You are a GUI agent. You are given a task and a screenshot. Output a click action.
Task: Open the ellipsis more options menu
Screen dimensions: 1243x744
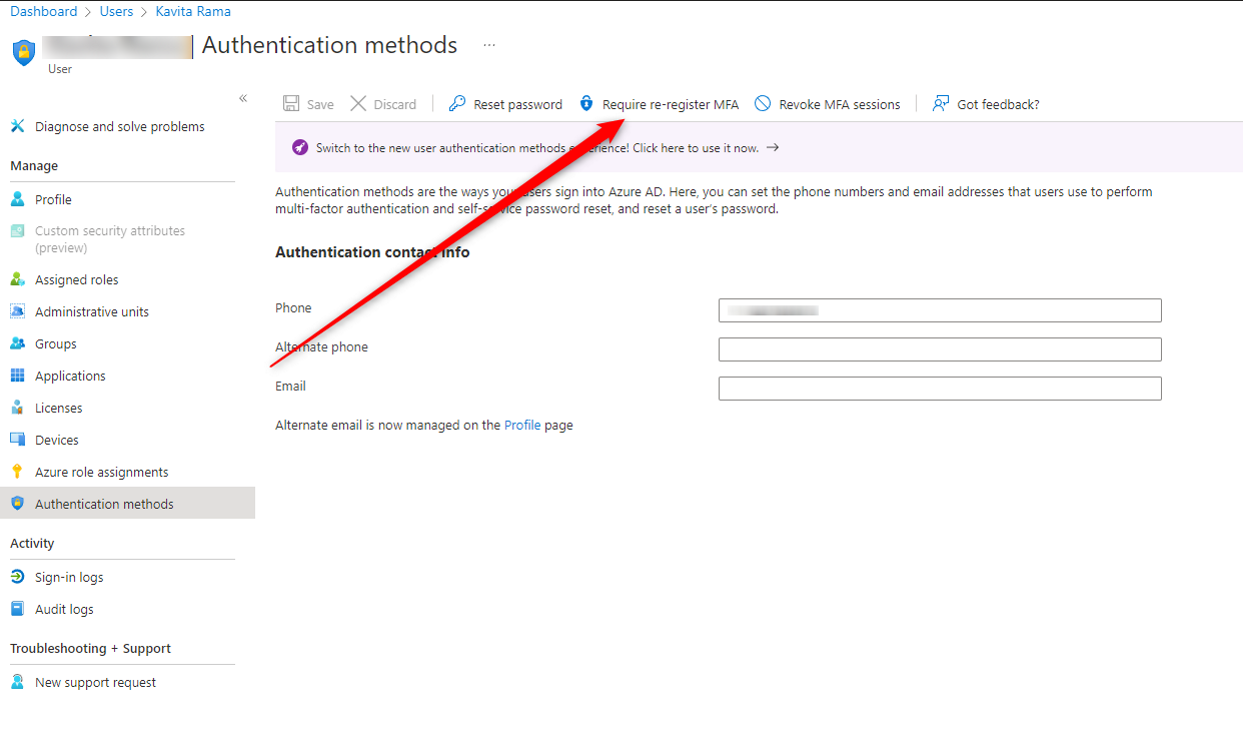pos(489,45)
